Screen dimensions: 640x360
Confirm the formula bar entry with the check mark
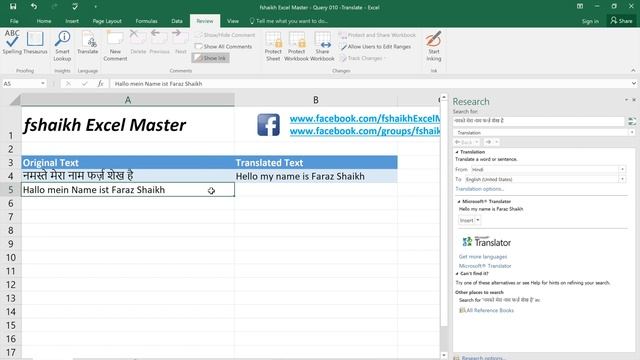84,84
